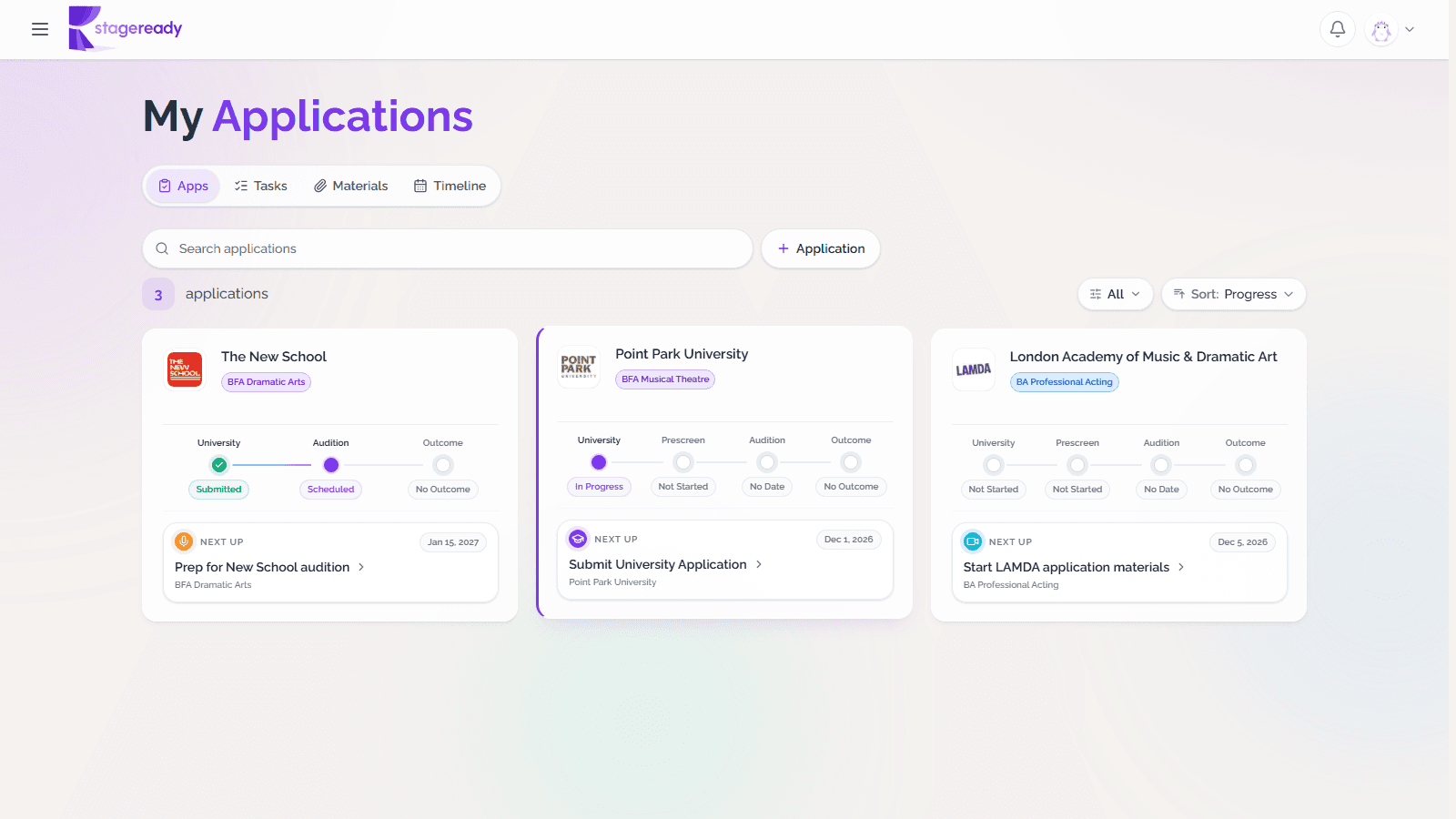Click the Point Park logo thumbnail
Viewport: 1456px width, 819px height.
pyautogui.click(x=579, y=367)
